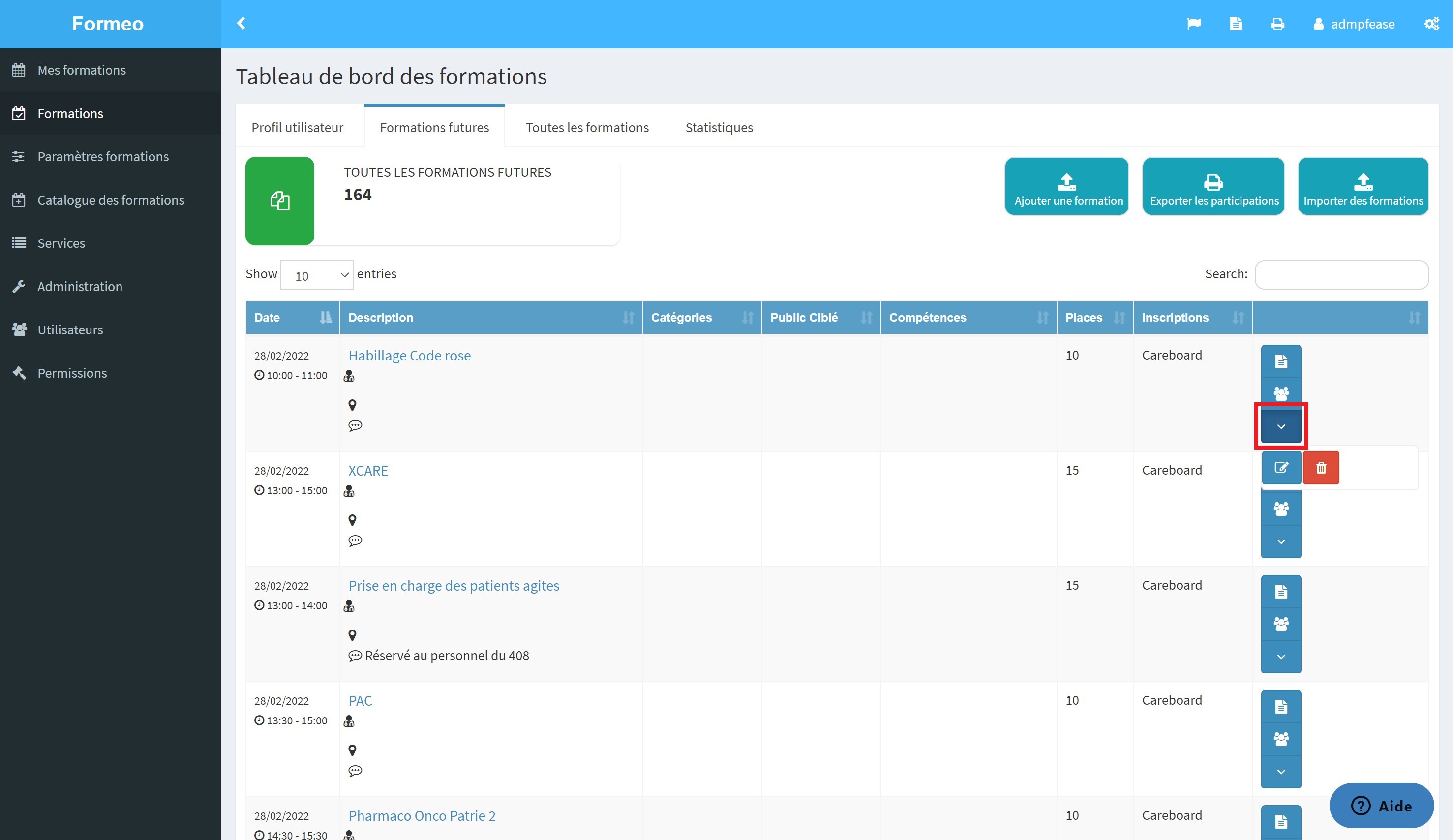Open Permissions in the sidebar

tap(110, 372)
